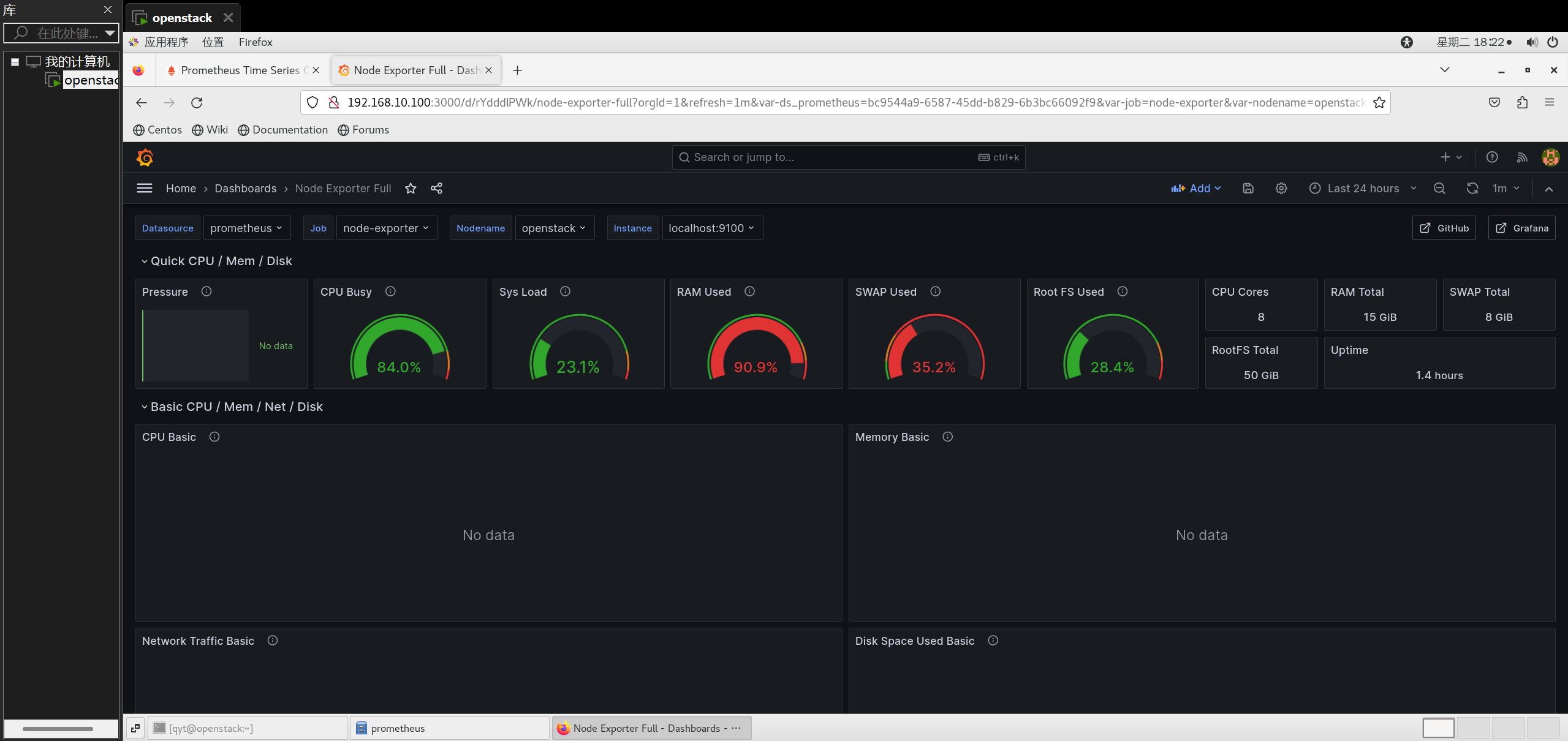Open dashboard settings gear
This screenshot has width=1568, height=741.
tap(1281, 189)
